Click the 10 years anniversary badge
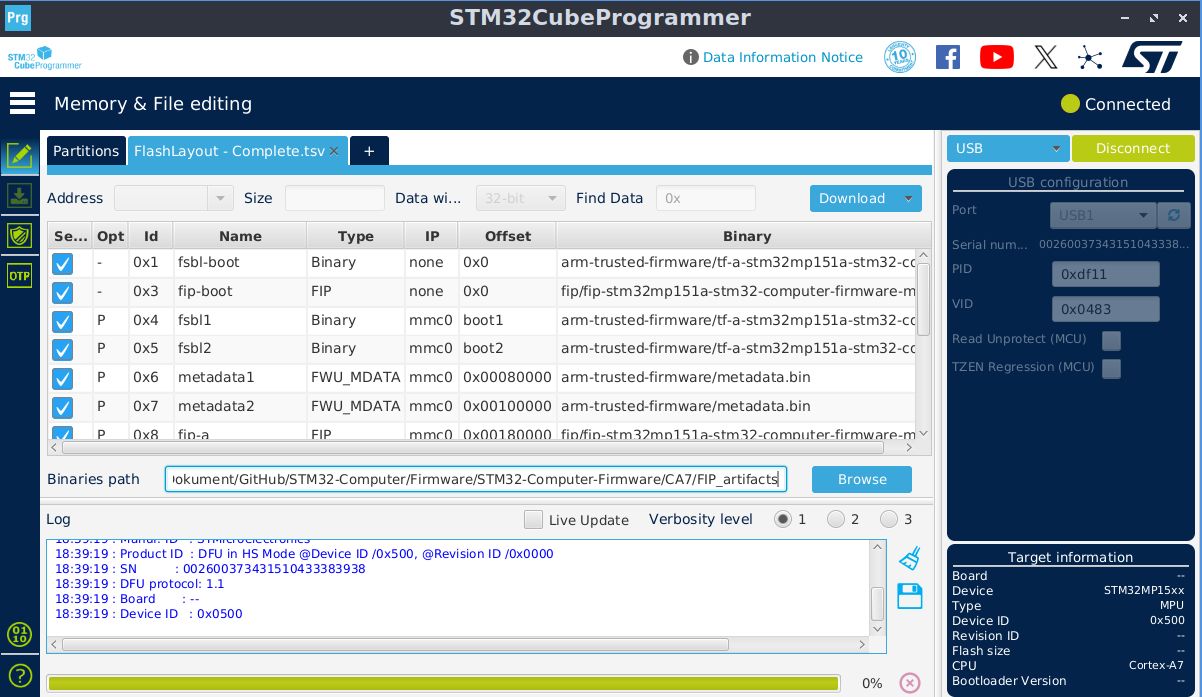This screenshot has height=697, width=1202. [x=900, y=57]
